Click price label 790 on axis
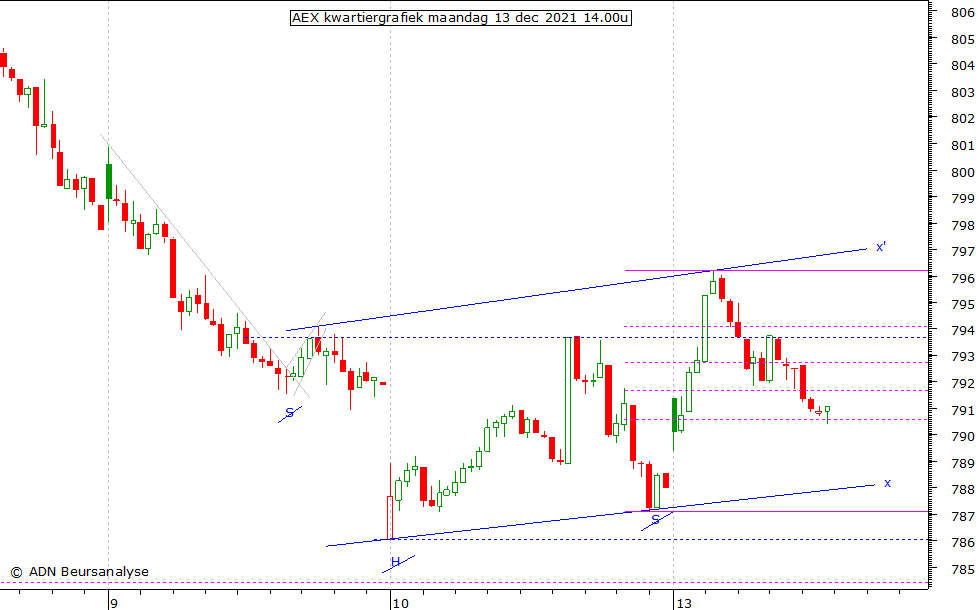Screen dimensions: 979x610 coord(962,436)
